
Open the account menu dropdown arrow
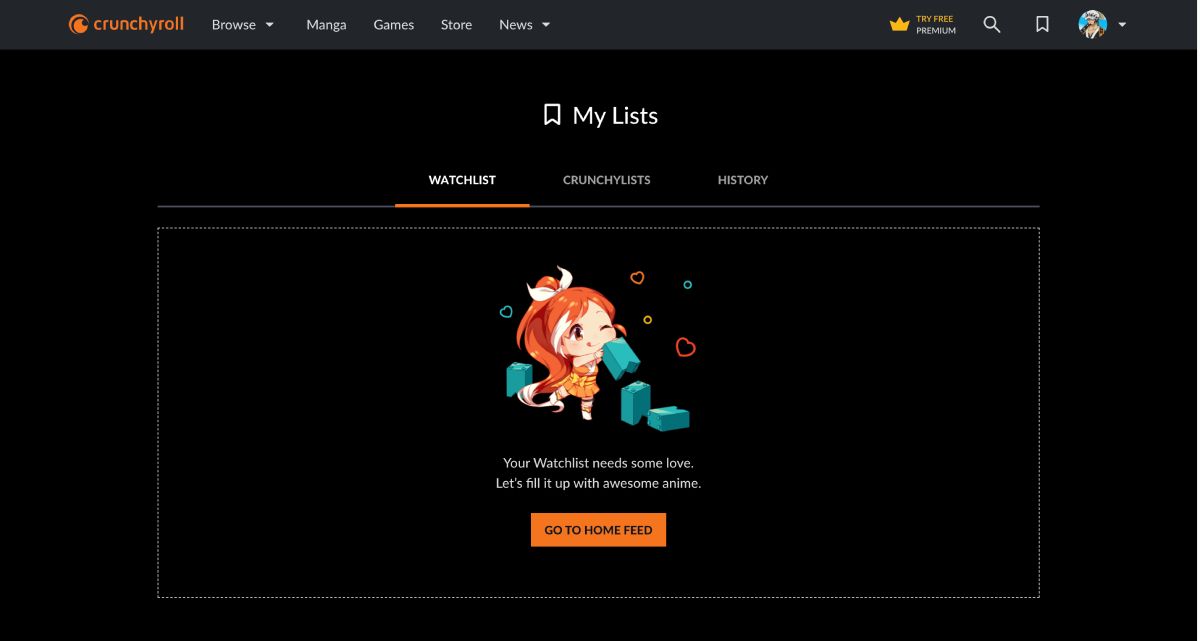1122,24
